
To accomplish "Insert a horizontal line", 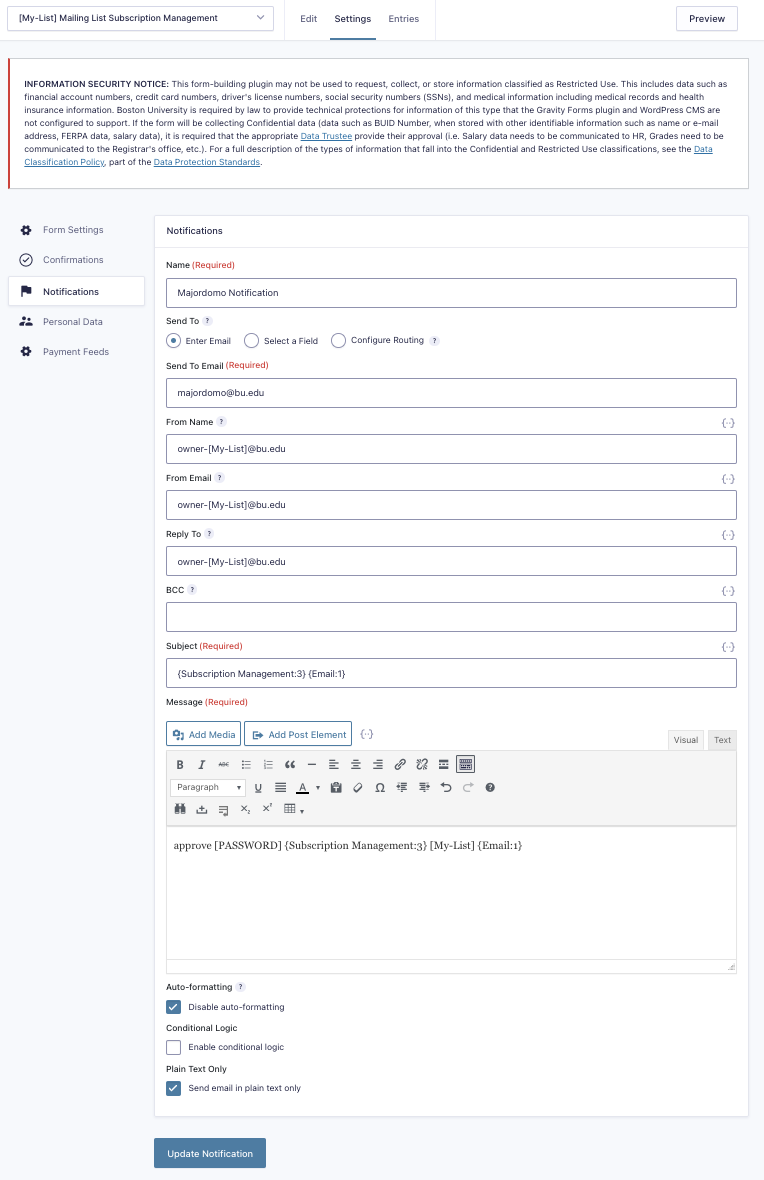I will tap(312, 765).
